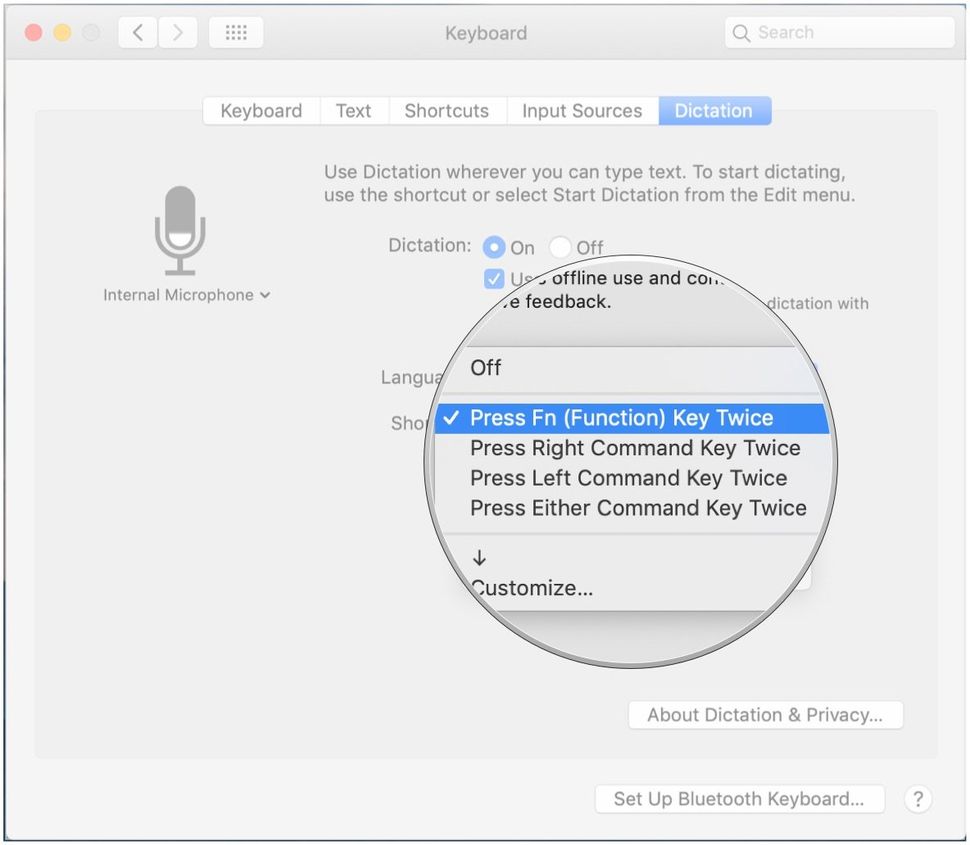The image size is (970, 845).
Task: Click inside the Search field
Action: pos(840,32)
